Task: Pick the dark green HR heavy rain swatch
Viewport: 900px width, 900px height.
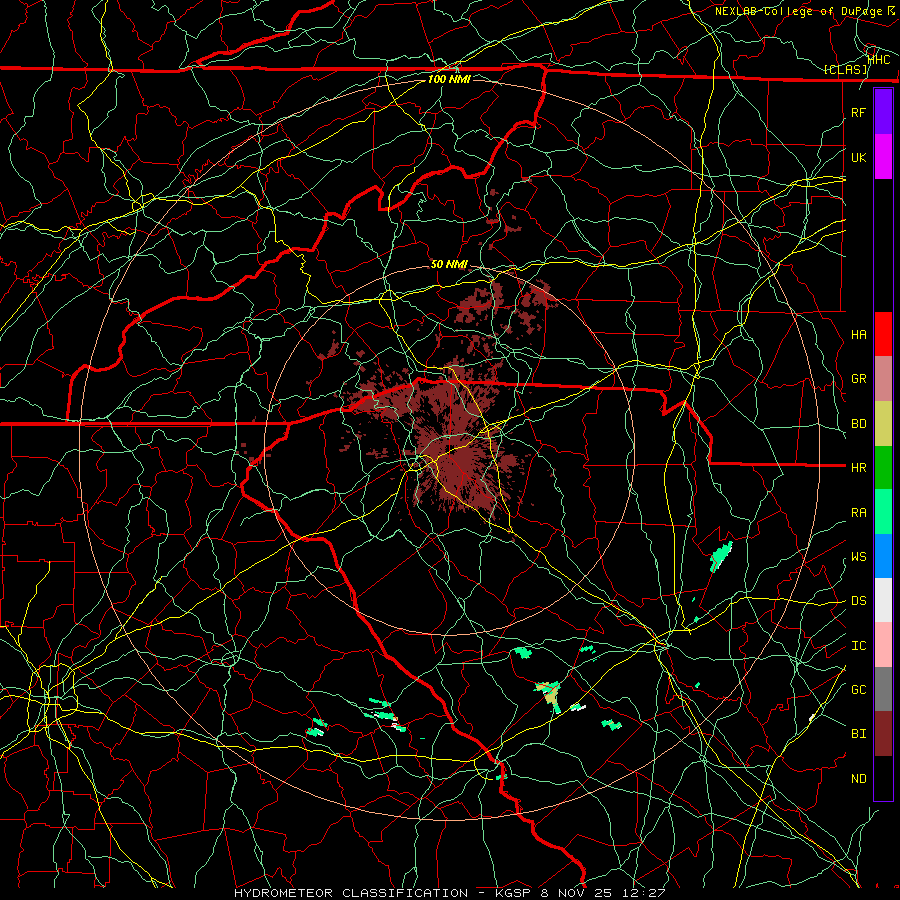Action: point(883,468)
